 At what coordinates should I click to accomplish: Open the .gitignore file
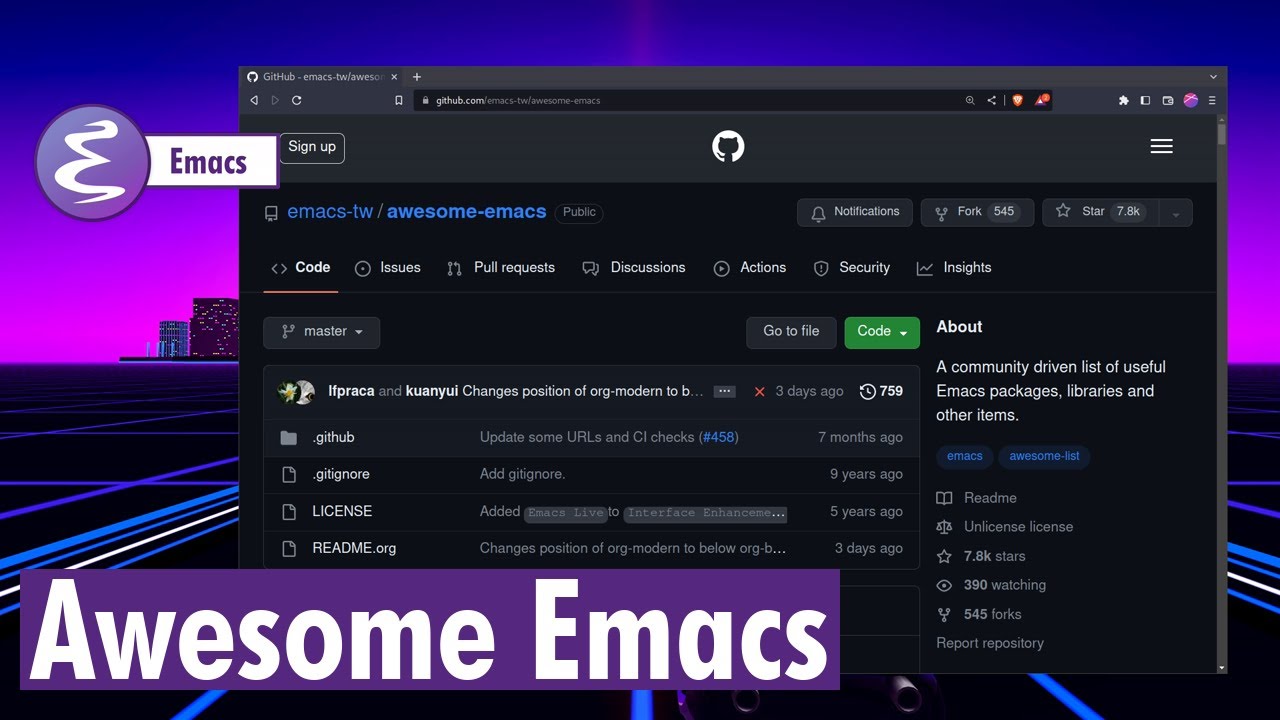(x=341, y=475)
